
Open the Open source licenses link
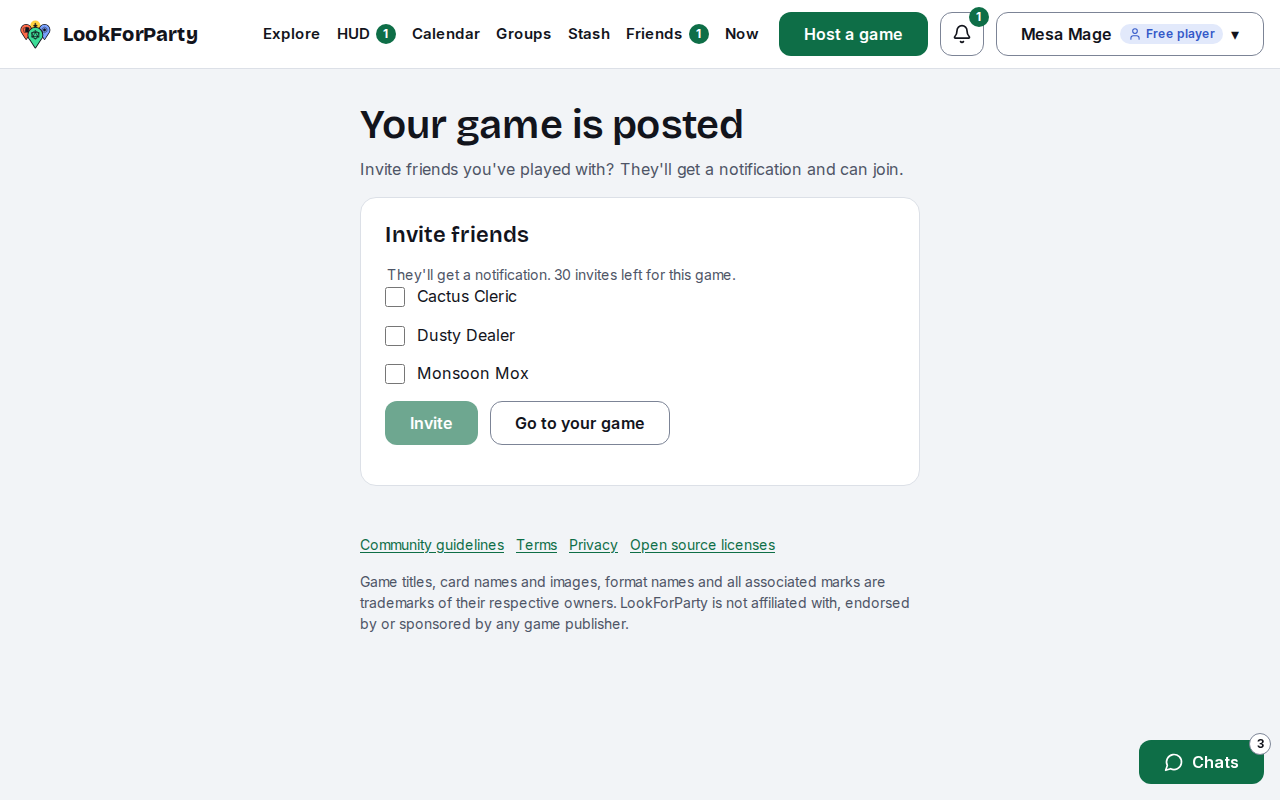click(x=702, y=545)
